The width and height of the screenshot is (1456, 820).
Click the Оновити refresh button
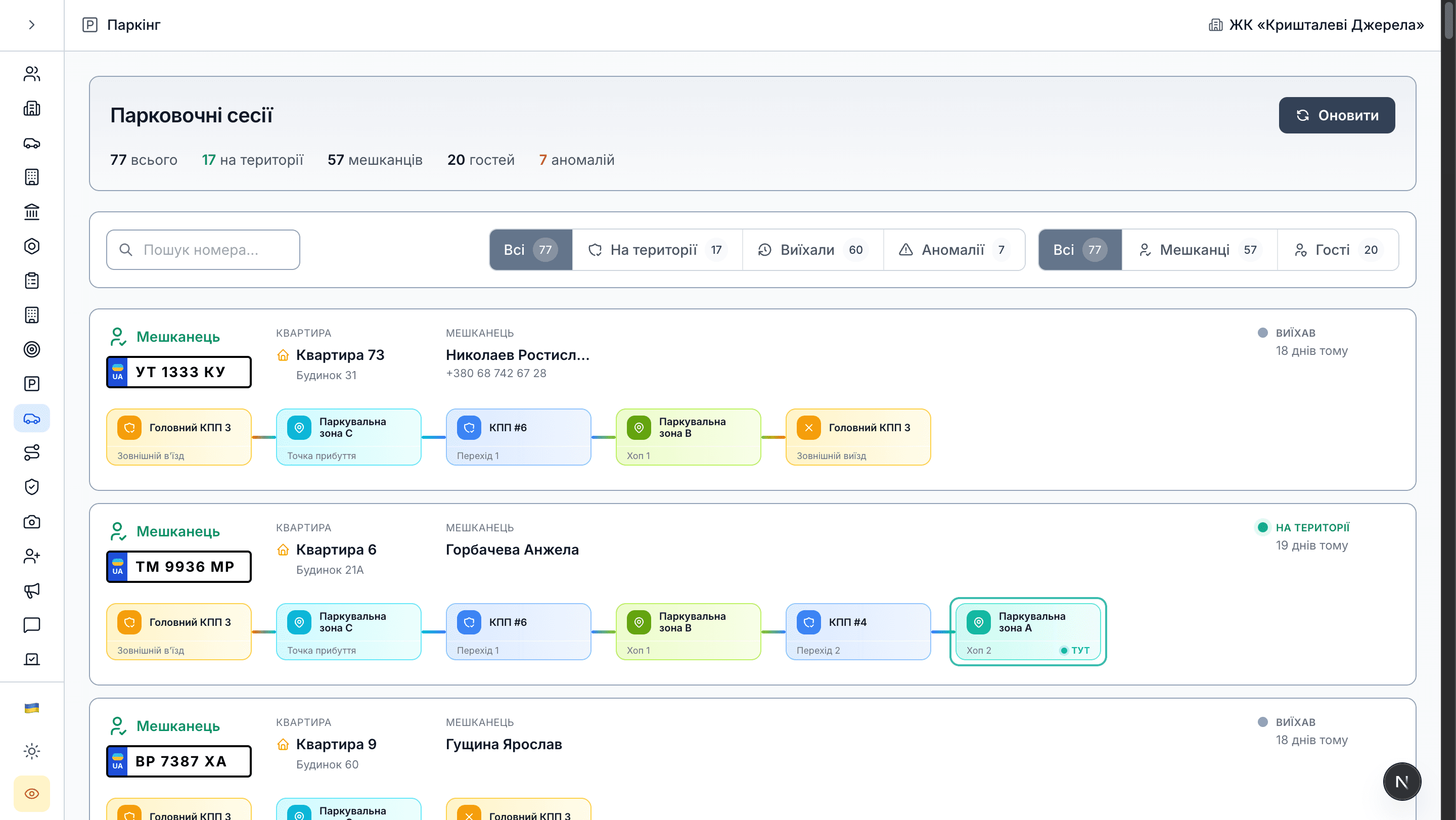[x=1337, y=115]
